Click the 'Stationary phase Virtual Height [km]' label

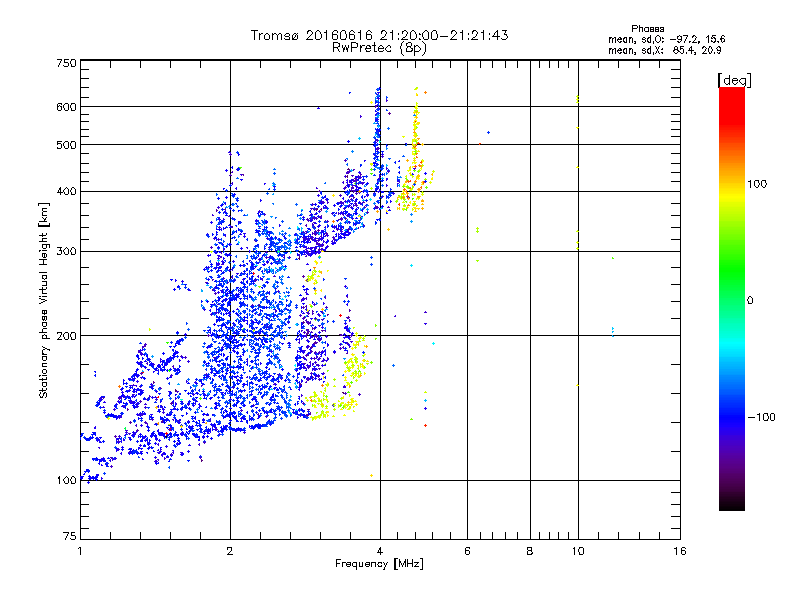[x=44, y=301]
